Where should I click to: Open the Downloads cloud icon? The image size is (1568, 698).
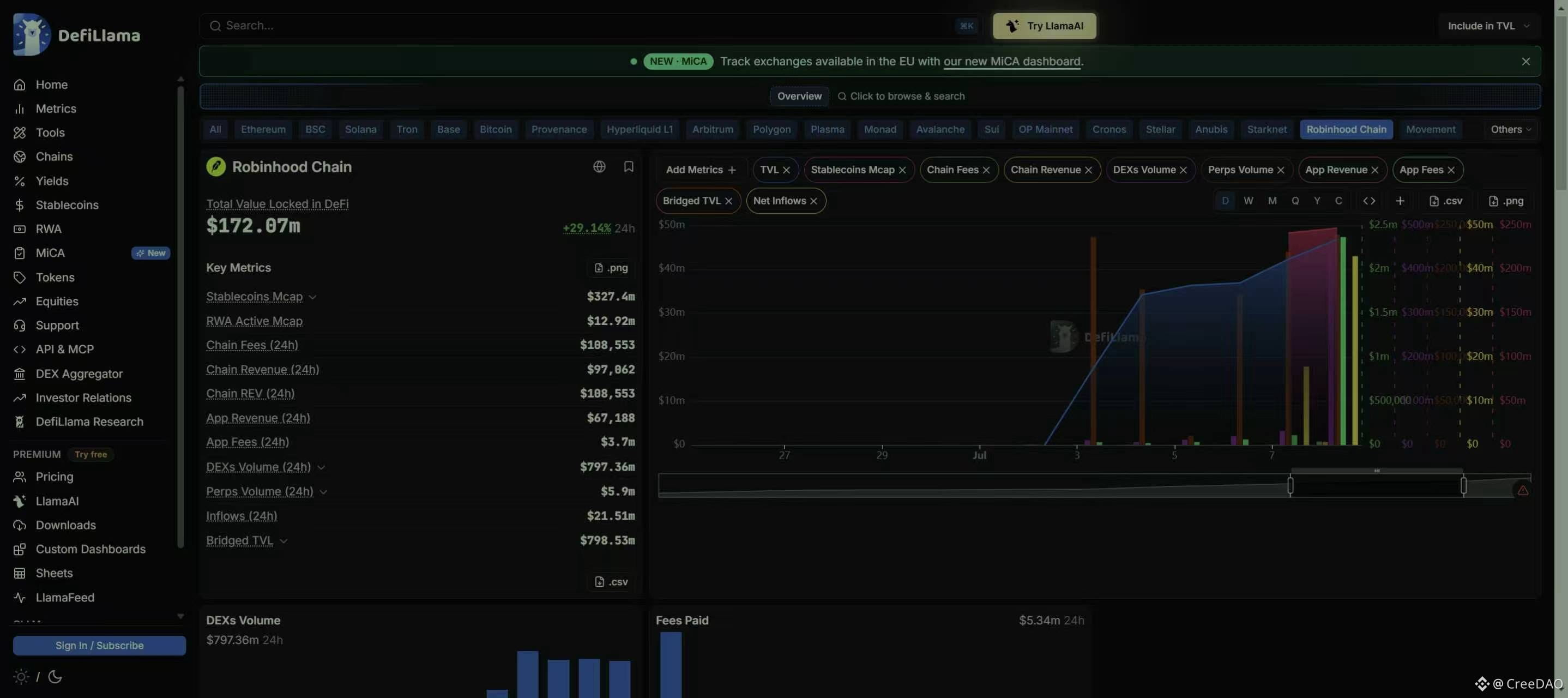click(x=20, y=525)
